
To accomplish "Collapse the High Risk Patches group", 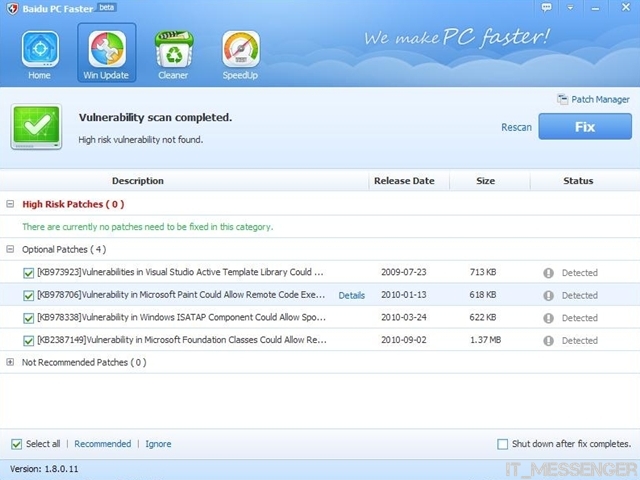I will tap(10, 204).
